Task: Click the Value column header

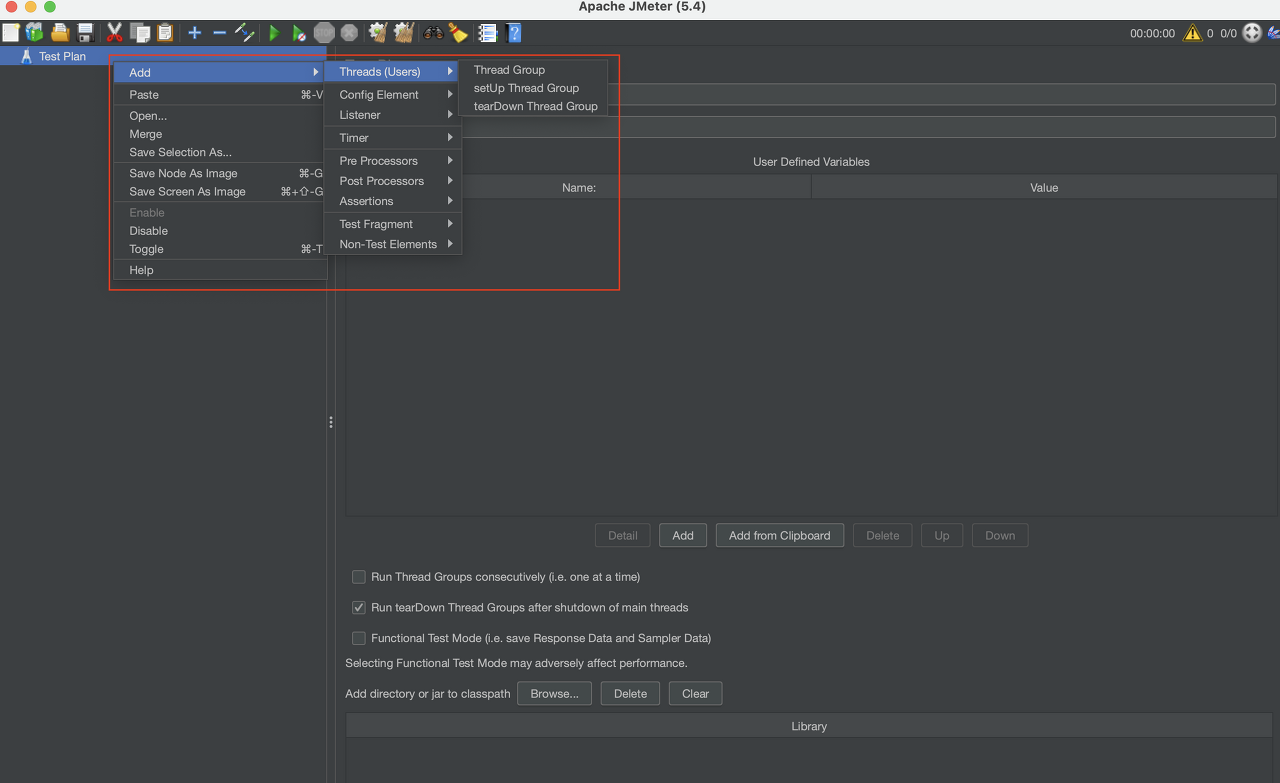Action: click(1044, 187)
